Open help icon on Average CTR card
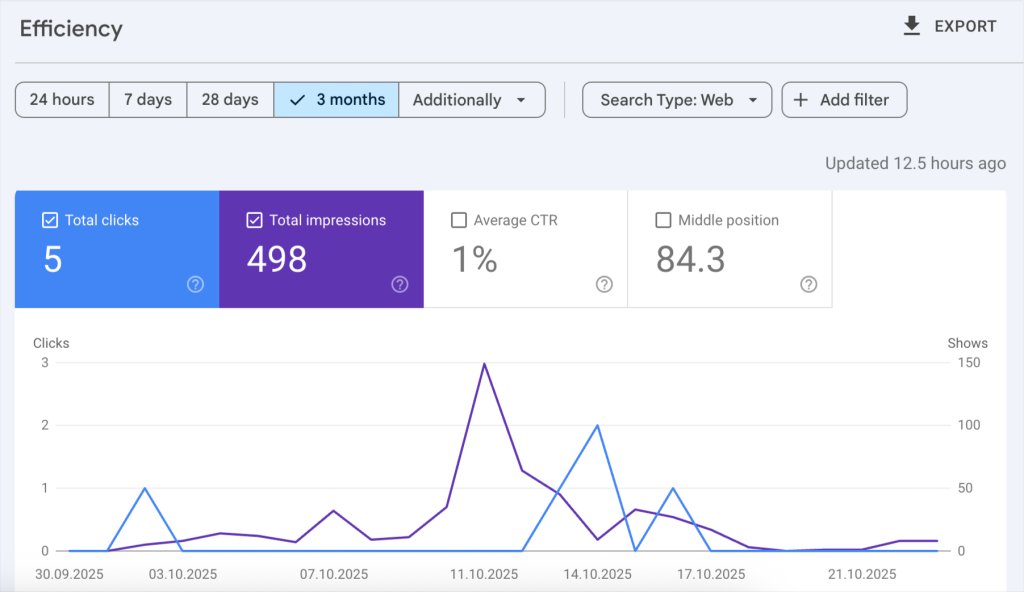This screenshot has height=592, width=1024. [604, 285]
